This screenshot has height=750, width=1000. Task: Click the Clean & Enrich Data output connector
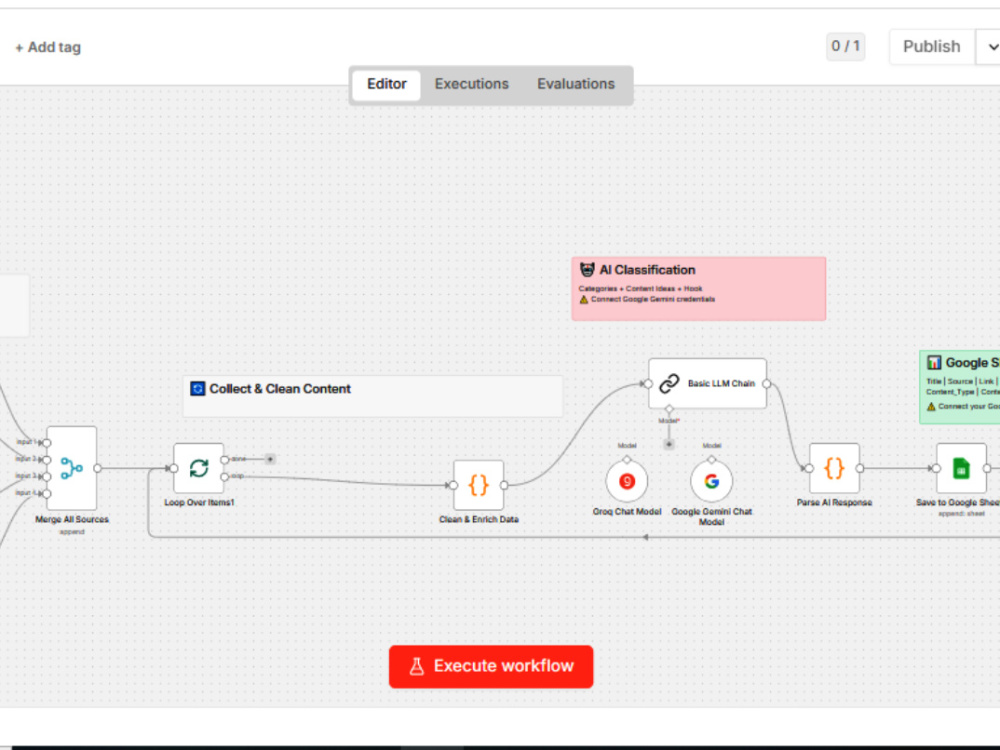(x=504, y=485)
